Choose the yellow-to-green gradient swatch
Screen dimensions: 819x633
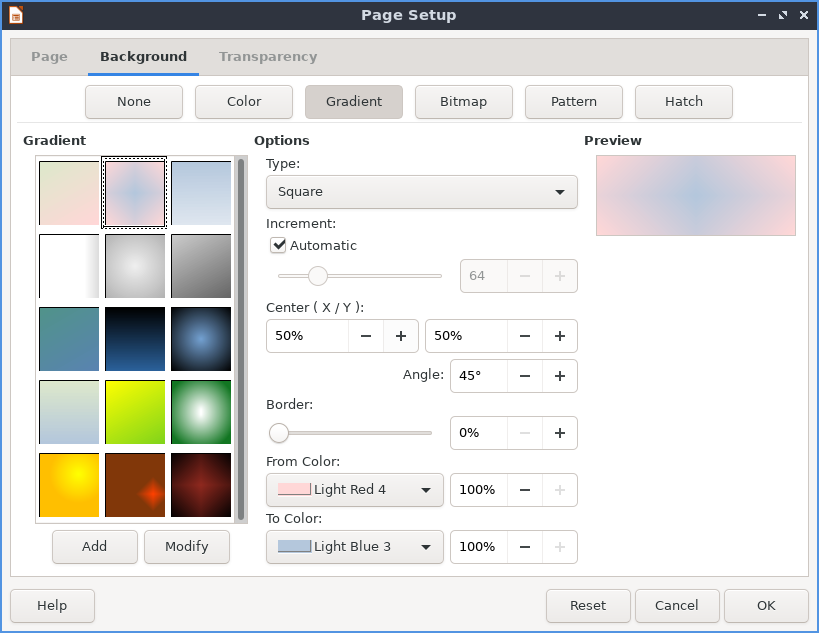coord(135,412)
